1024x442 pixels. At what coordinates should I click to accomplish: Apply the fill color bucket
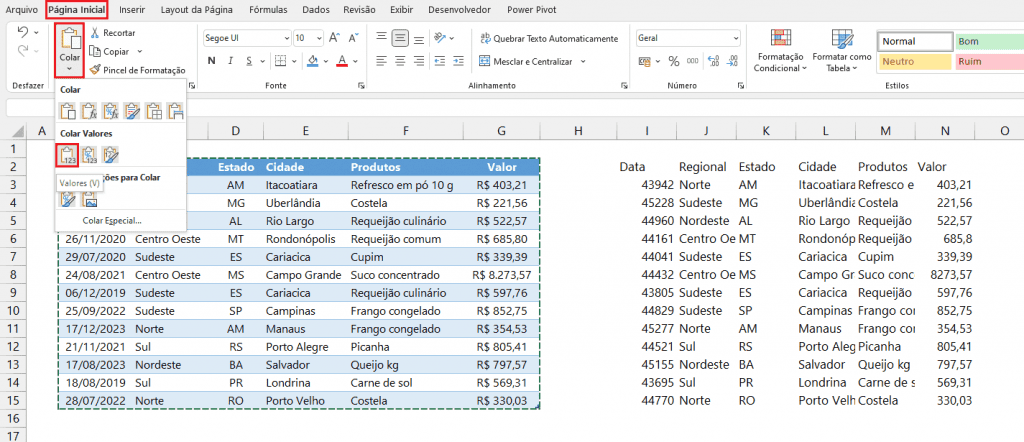tap(312, 61)
